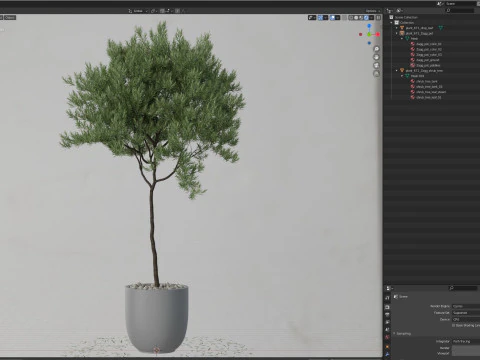480x360 pixels.
Task: Collapse the Collection tree node
Action: tap(392, 22)
